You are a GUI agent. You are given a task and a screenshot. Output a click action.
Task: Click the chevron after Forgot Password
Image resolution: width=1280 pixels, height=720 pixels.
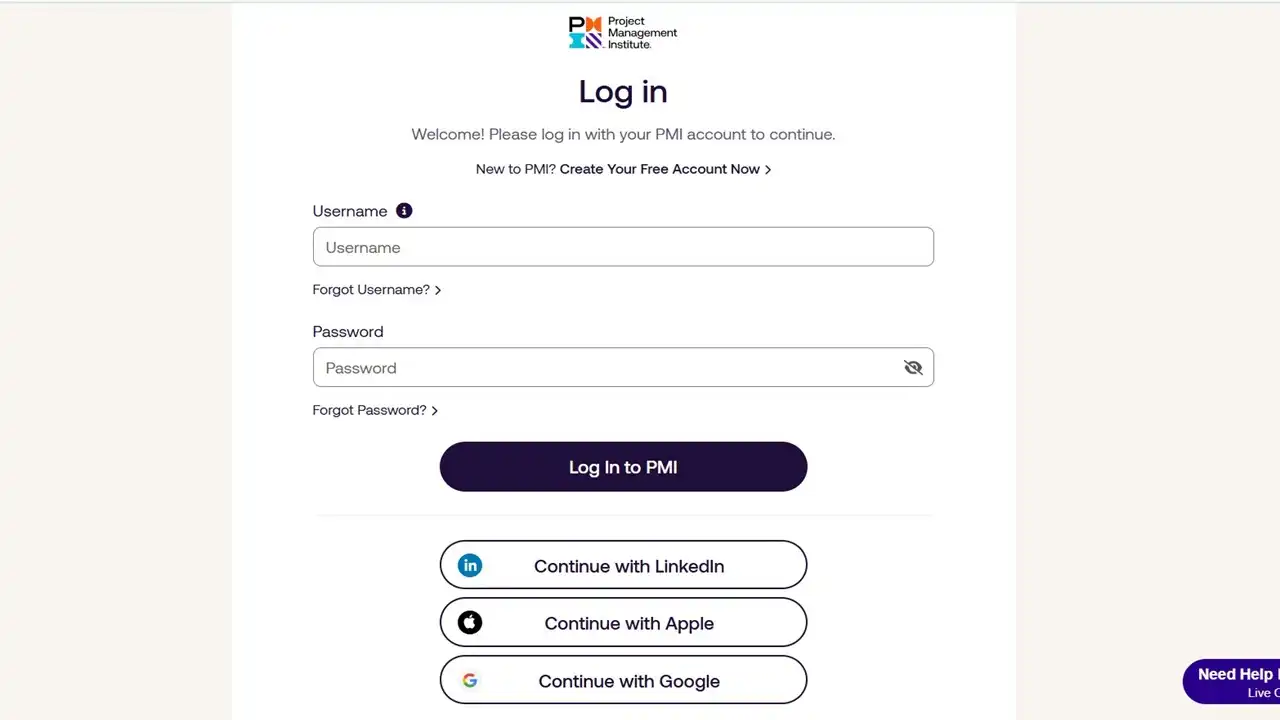pos(434,410)
